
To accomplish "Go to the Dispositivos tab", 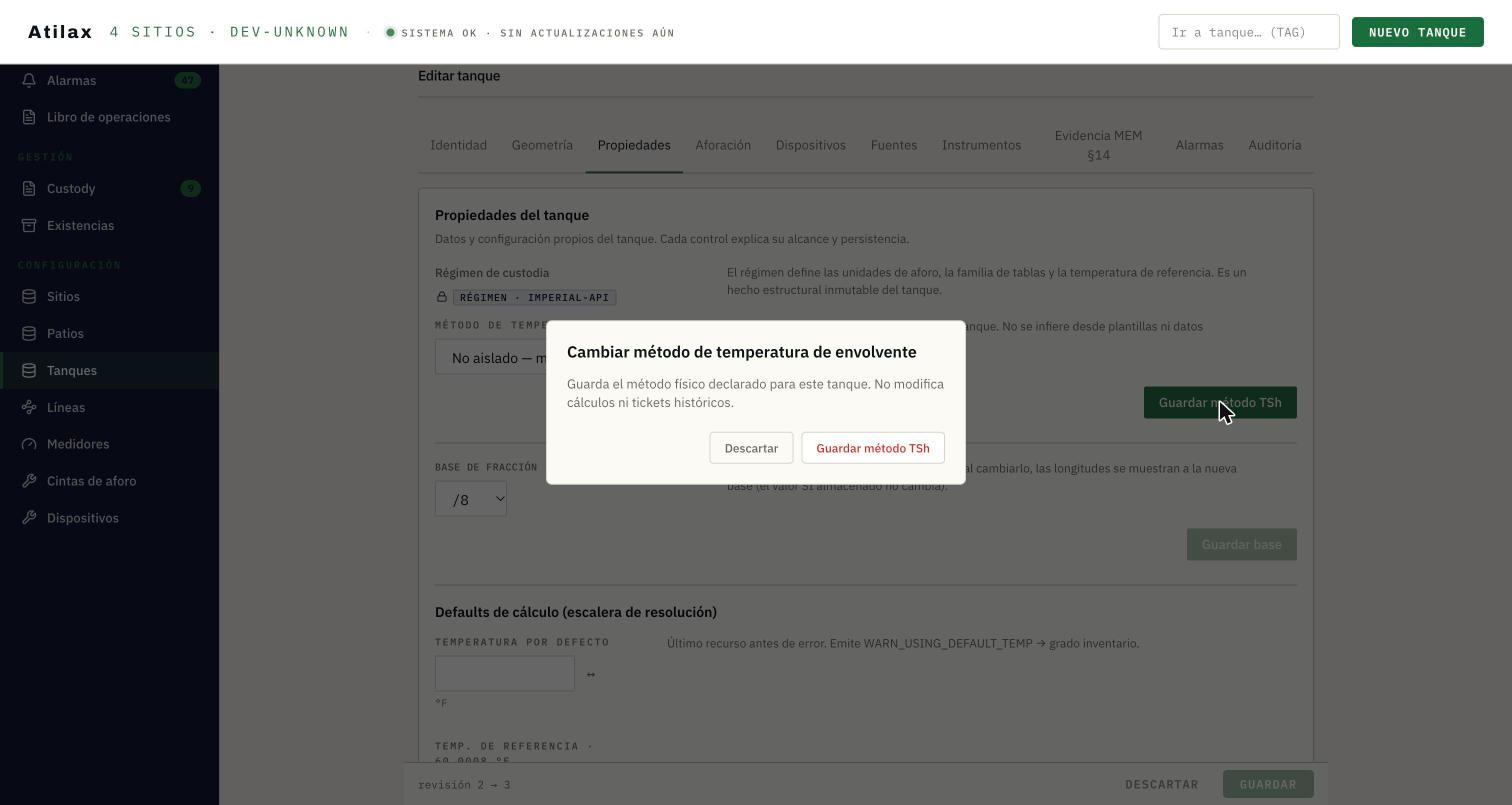I will (x=811, y=145).
